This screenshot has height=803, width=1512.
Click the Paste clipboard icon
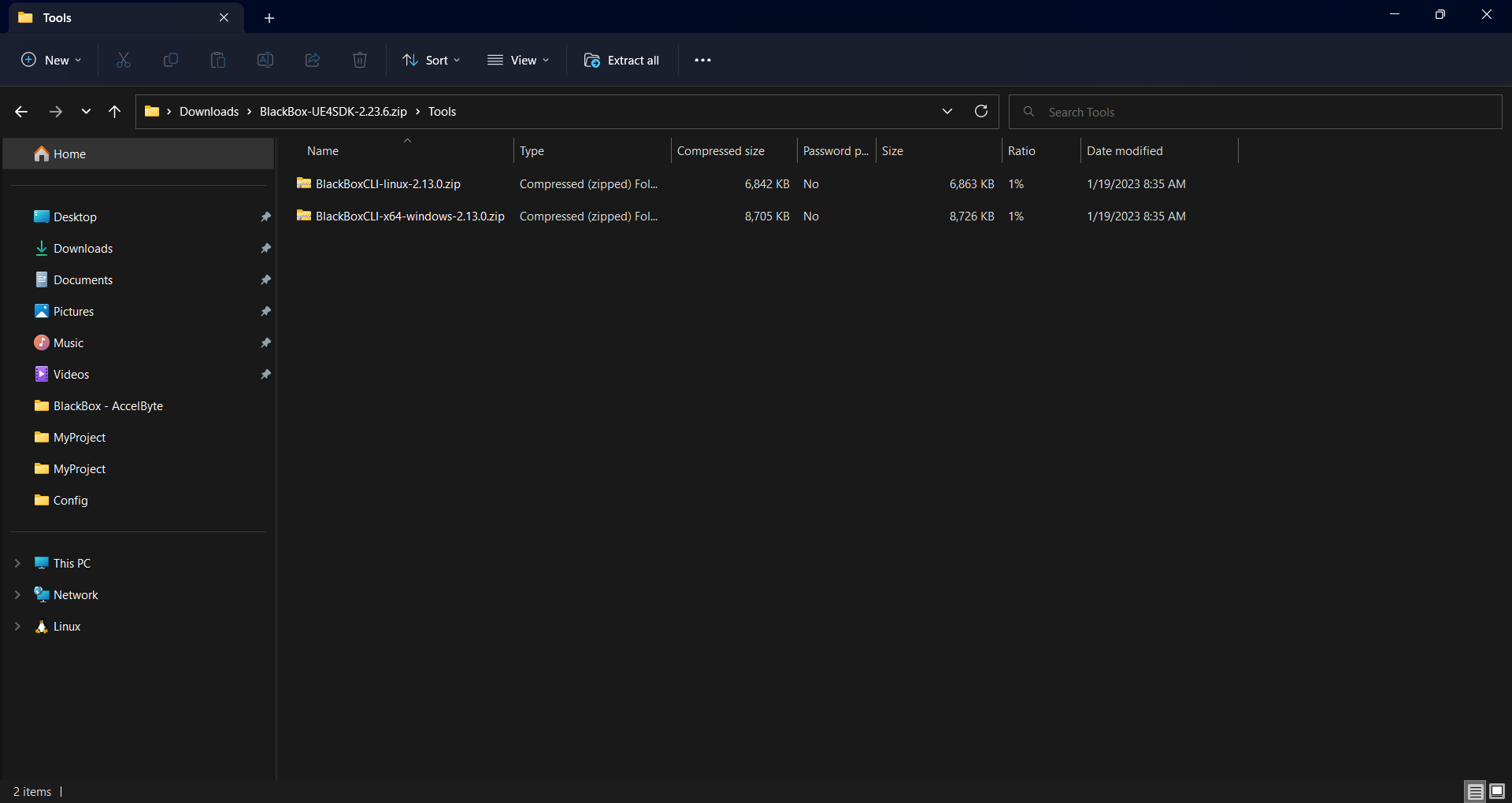218,60
